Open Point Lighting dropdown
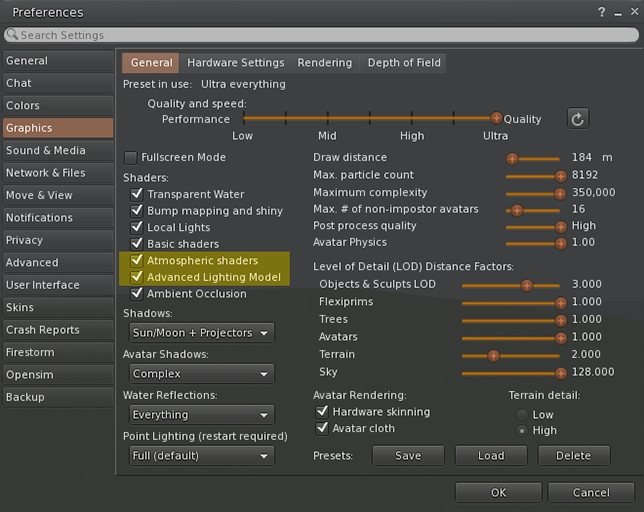 [199, 456]
